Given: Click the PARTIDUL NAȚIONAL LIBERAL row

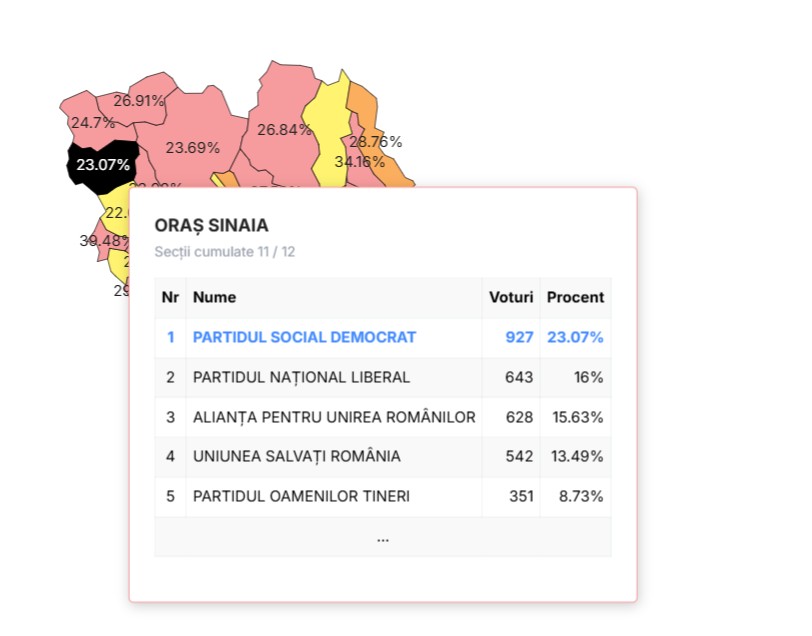Looking at the screenshot, I should [x=301, y=377].
